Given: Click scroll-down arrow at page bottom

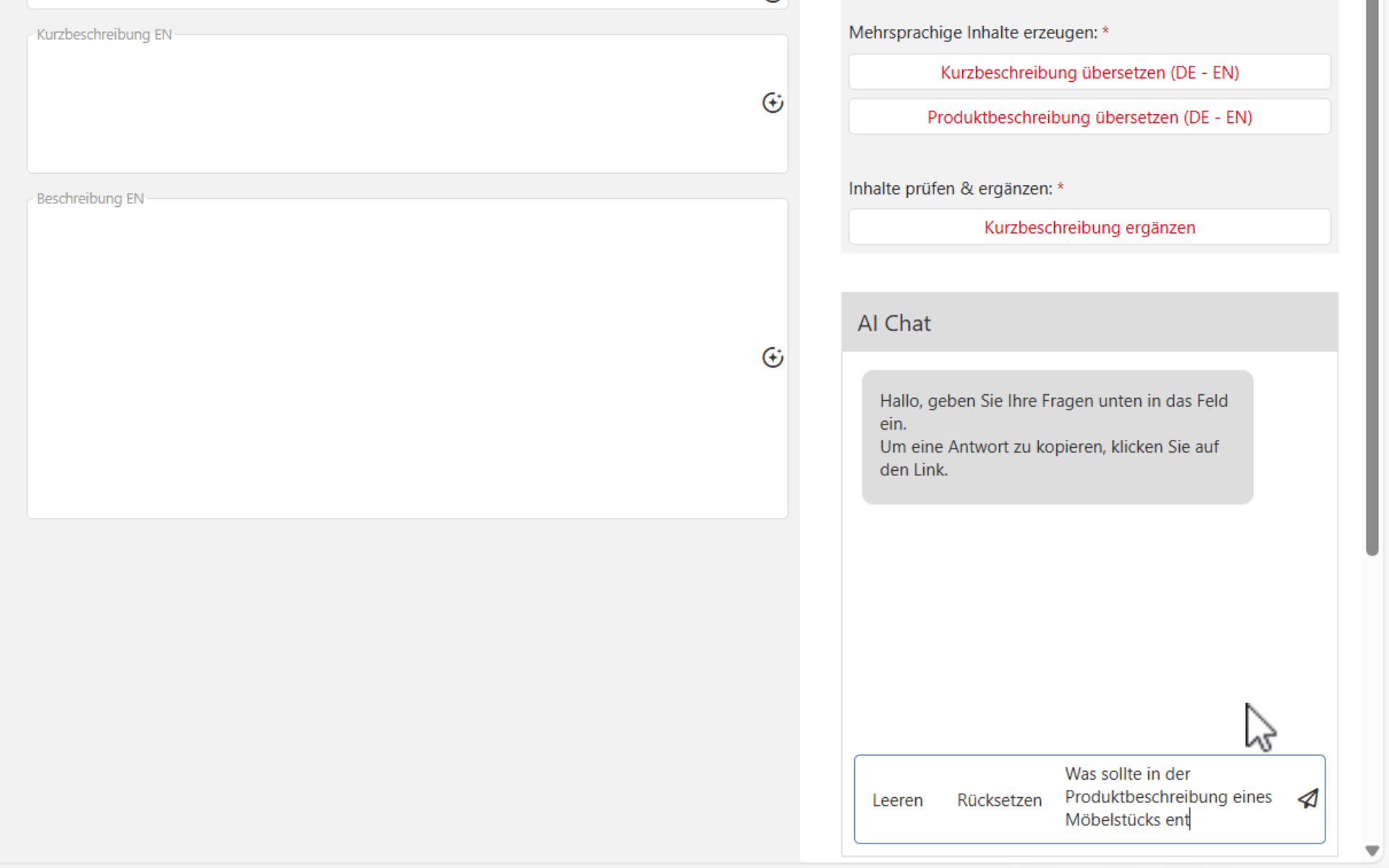Looking at the screenshot, I should [x=1372, y=851].
